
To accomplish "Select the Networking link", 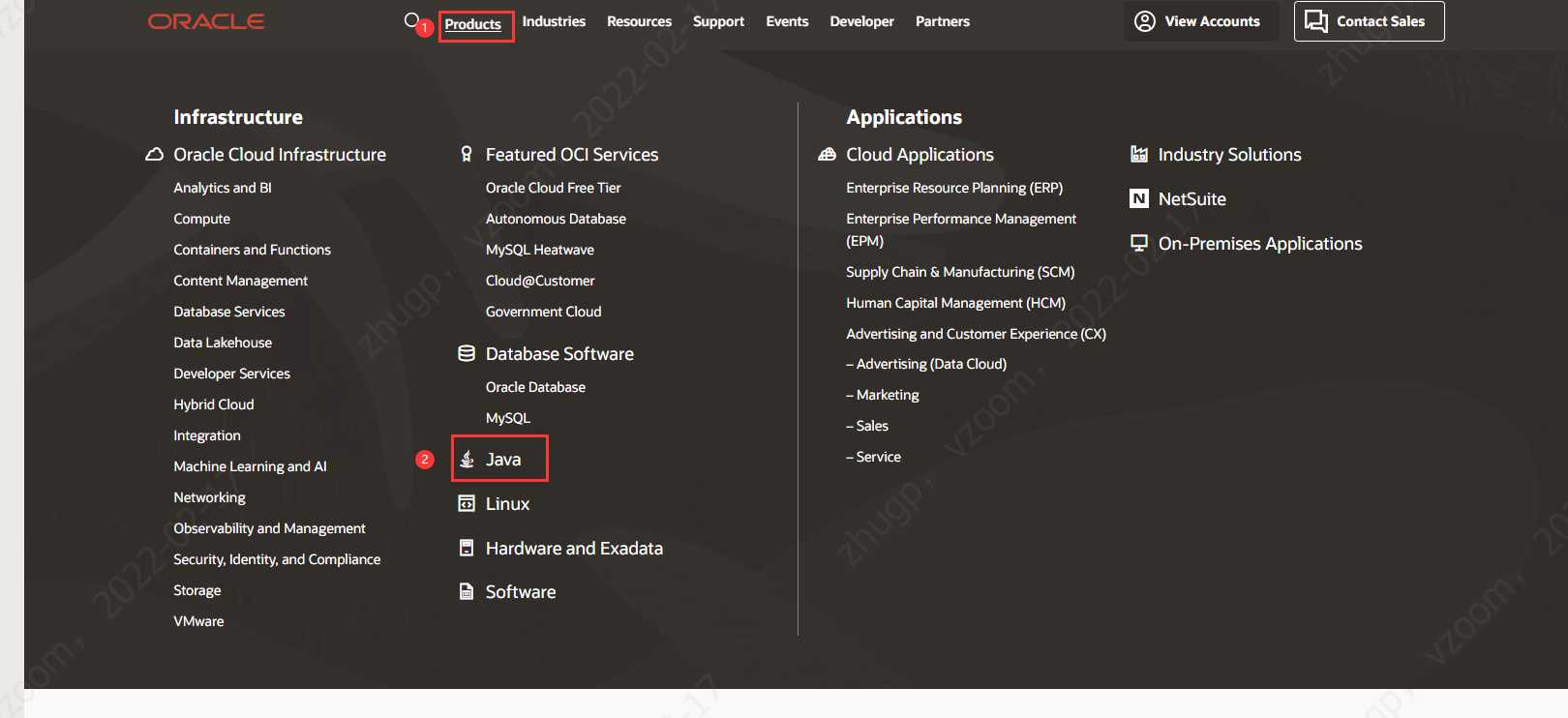I will pyautogui.click(x=210, y=497).
